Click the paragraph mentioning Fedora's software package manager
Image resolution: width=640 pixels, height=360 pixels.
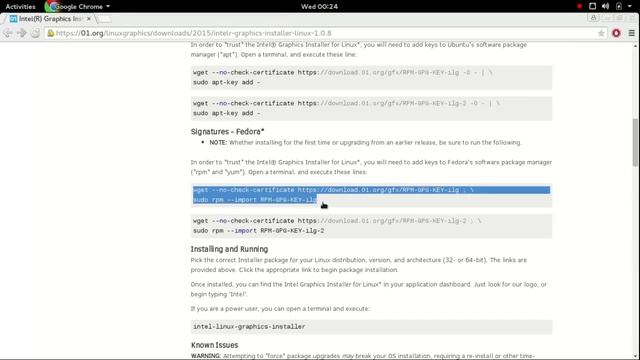coord(371,167)
